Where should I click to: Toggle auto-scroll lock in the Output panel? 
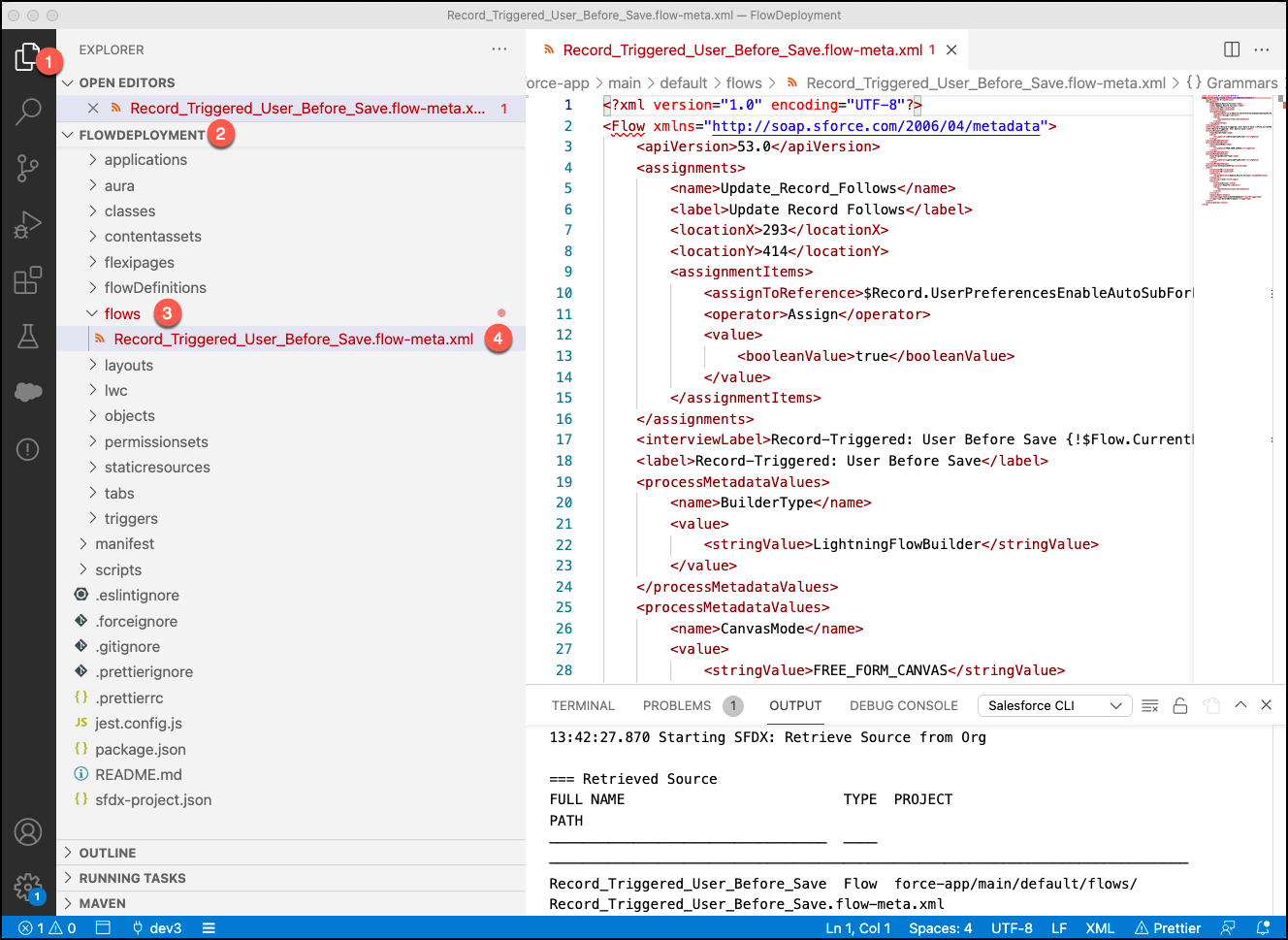tap(1180, 705)
